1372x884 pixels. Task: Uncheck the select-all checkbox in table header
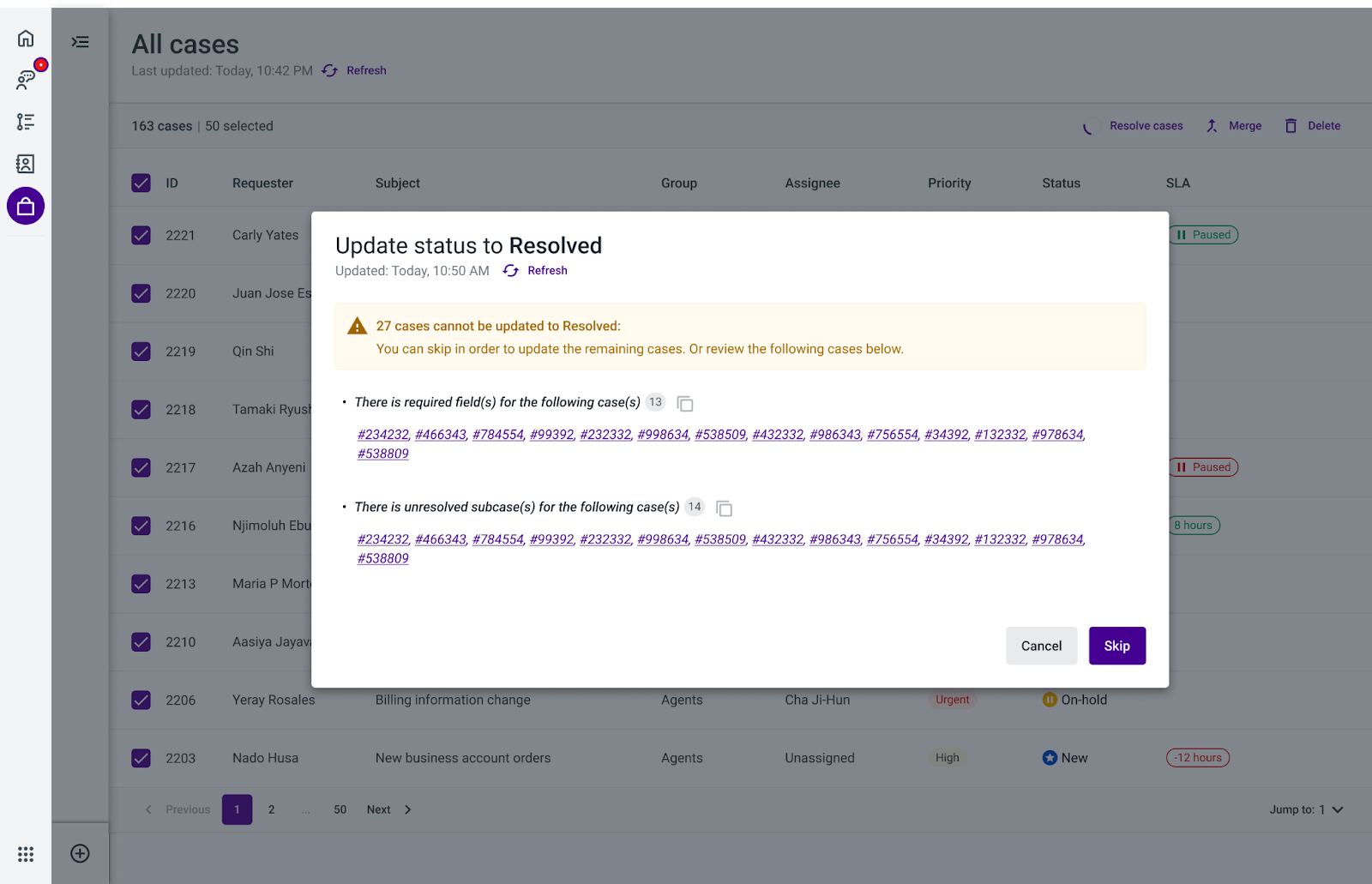point(141,183)
